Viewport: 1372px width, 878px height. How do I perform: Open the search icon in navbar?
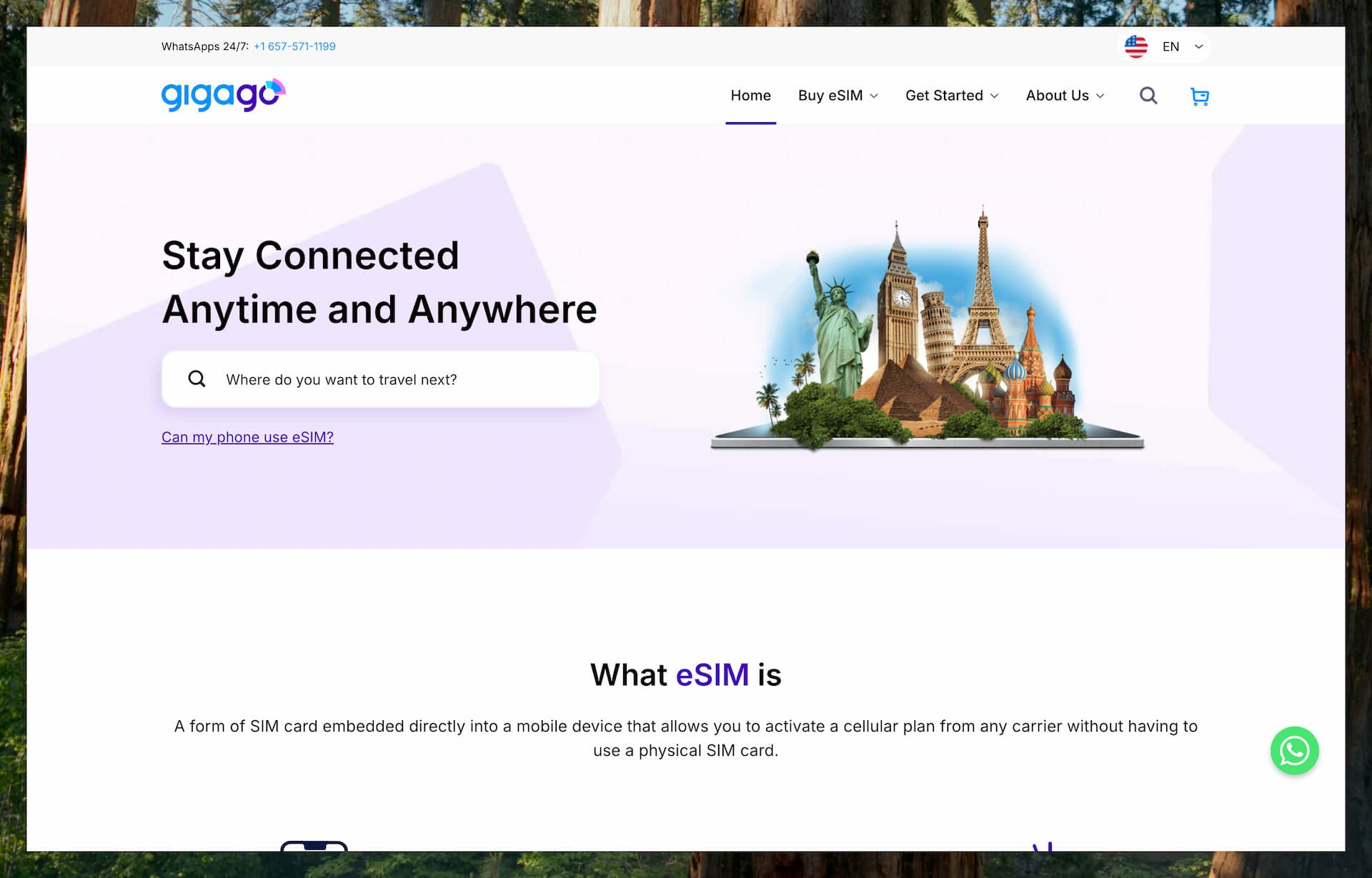point(1148,95)
